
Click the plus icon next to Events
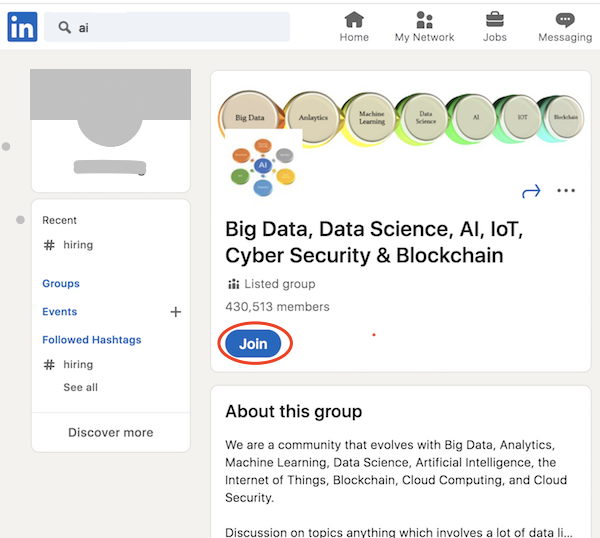coord(176,312)
